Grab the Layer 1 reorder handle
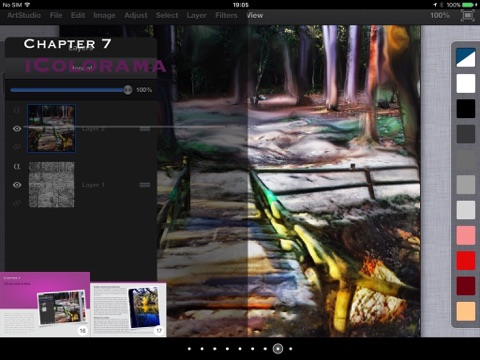Image resolution: width=480 pixels, height=360 pixels. pyautogui.click(x=145, y=185)
